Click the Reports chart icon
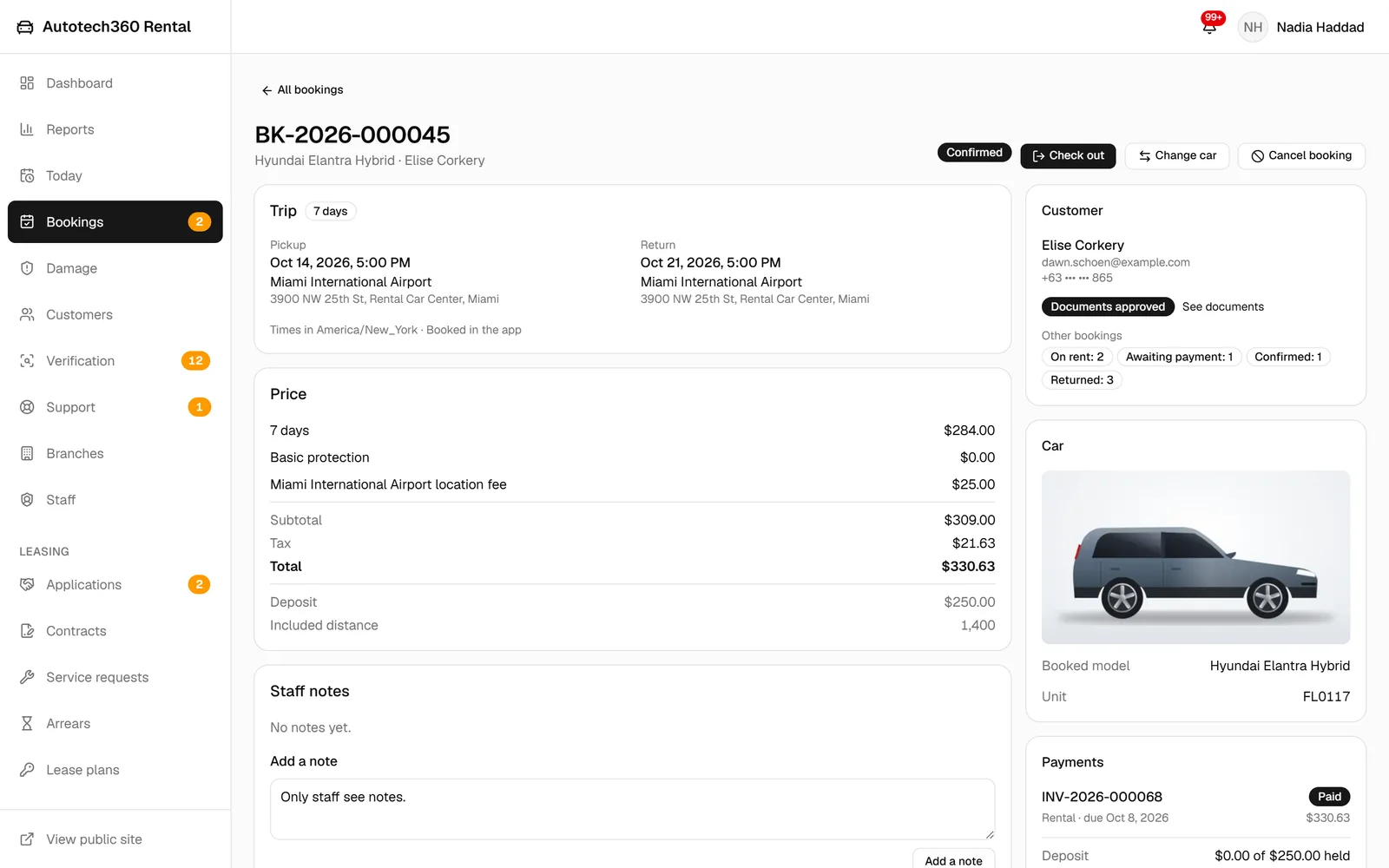Viewport: 1389px width, 868px height. (27, 129)
